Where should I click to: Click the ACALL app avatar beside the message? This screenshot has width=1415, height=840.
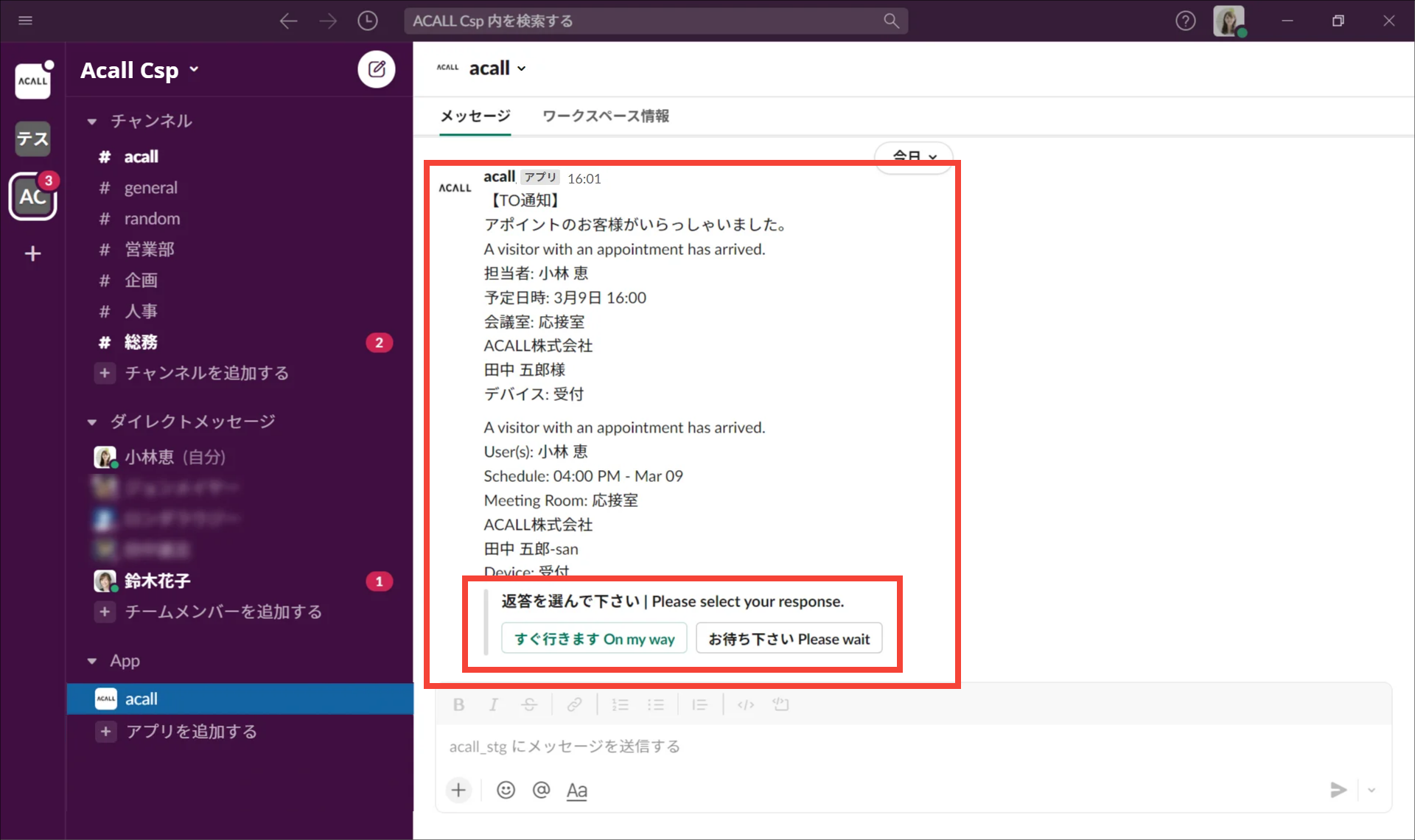[x=455, y=188]
